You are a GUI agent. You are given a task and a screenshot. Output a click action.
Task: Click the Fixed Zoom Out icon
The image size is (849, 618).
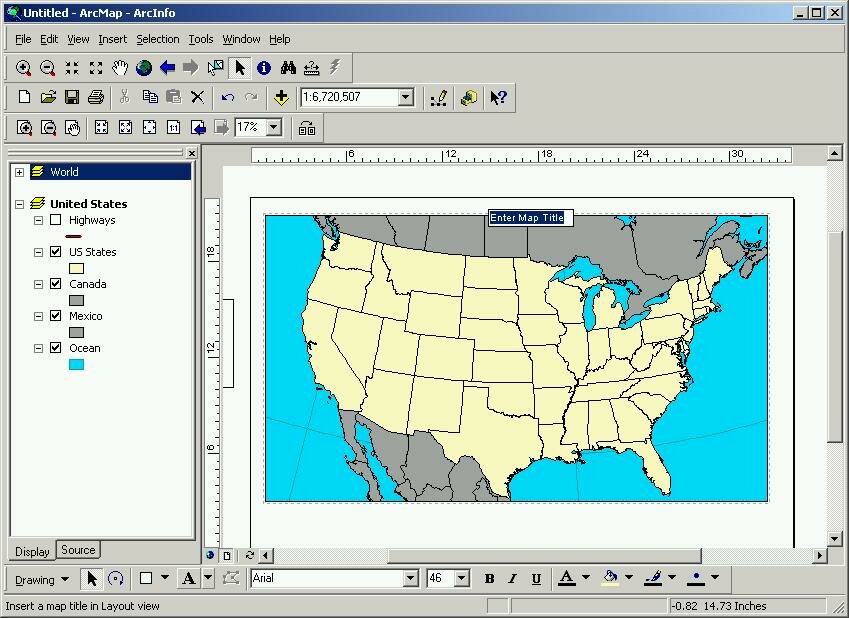click(96, 68)
